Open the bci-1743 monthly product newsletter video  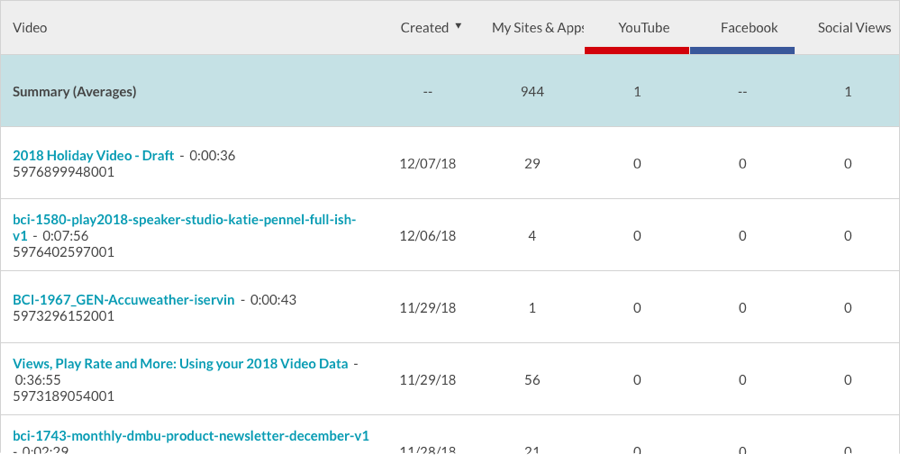pos(190,436)
